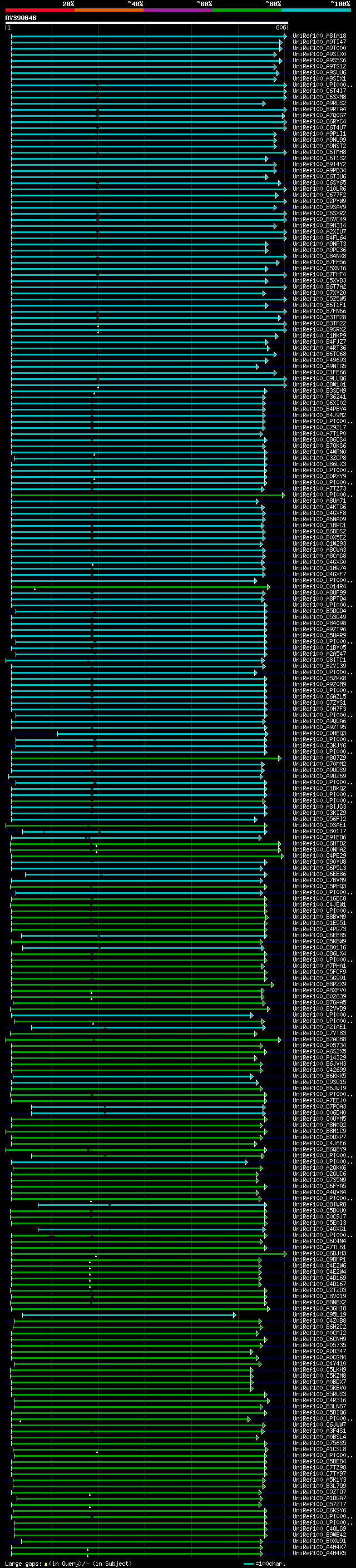The image size is (356, 1568).
Task: Select hit label UniRef100_B6VC49
Action: click(x=319, y=219)
